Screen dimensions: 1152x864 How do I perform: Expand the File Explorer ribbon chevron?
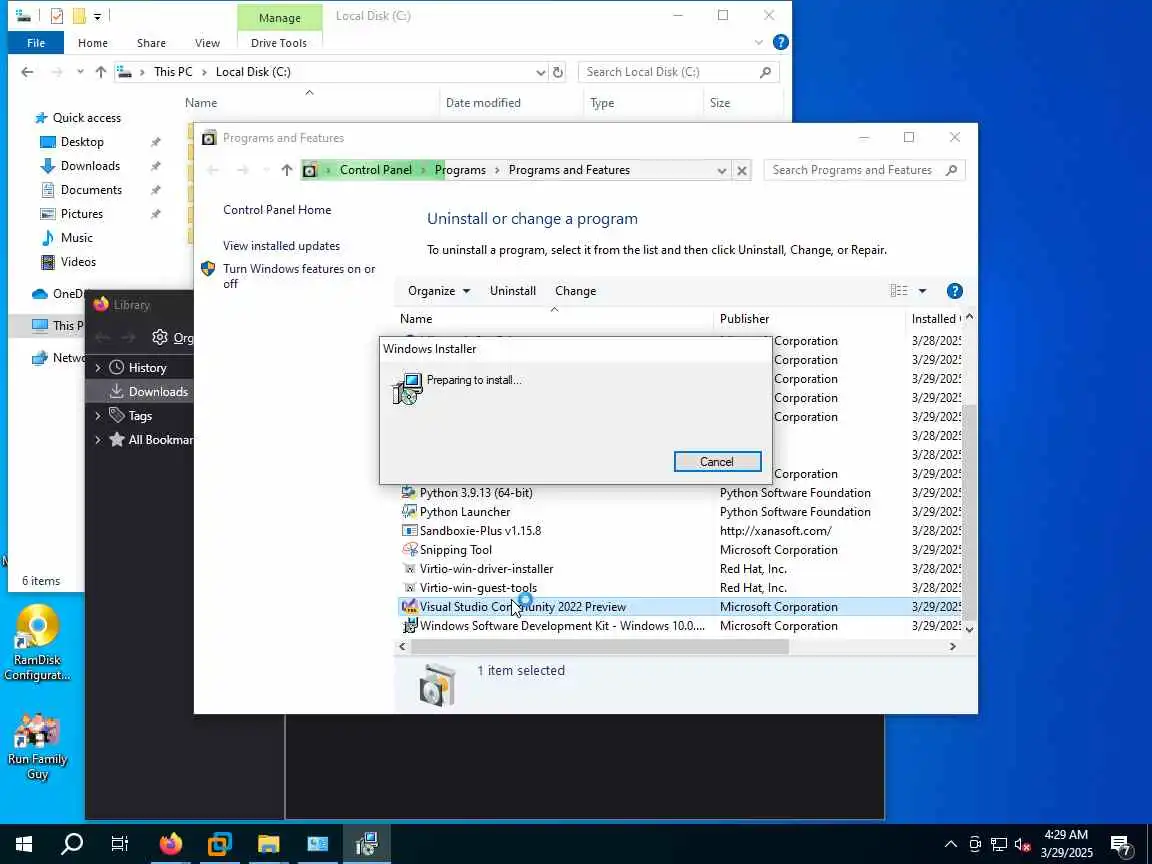coord(759,43)
